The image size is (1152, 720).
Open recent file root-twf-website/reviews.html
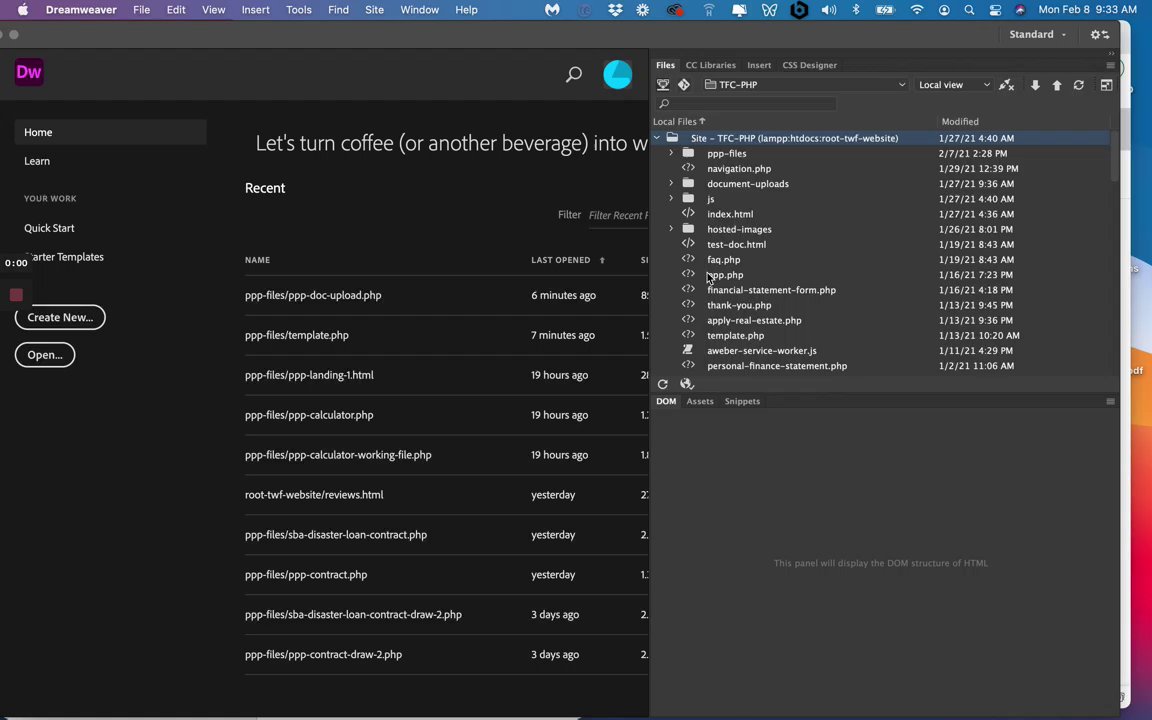(x=314, y=494)
